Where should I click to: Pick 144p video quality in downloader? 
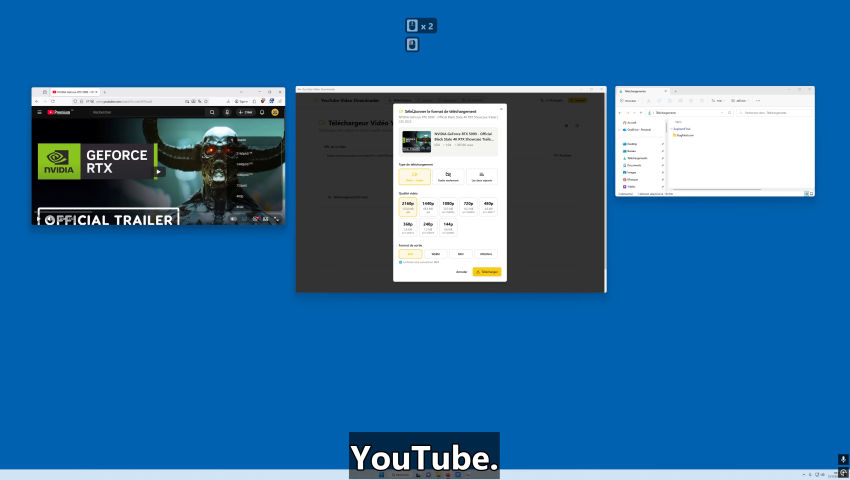coord(448,227)
